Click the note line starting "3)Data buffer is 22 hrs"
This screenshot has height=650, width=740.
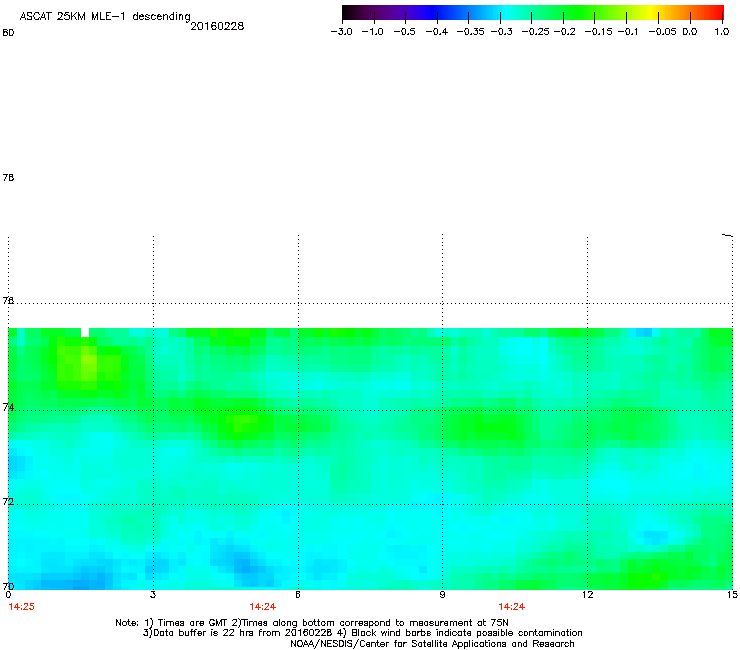coord(362,633)
